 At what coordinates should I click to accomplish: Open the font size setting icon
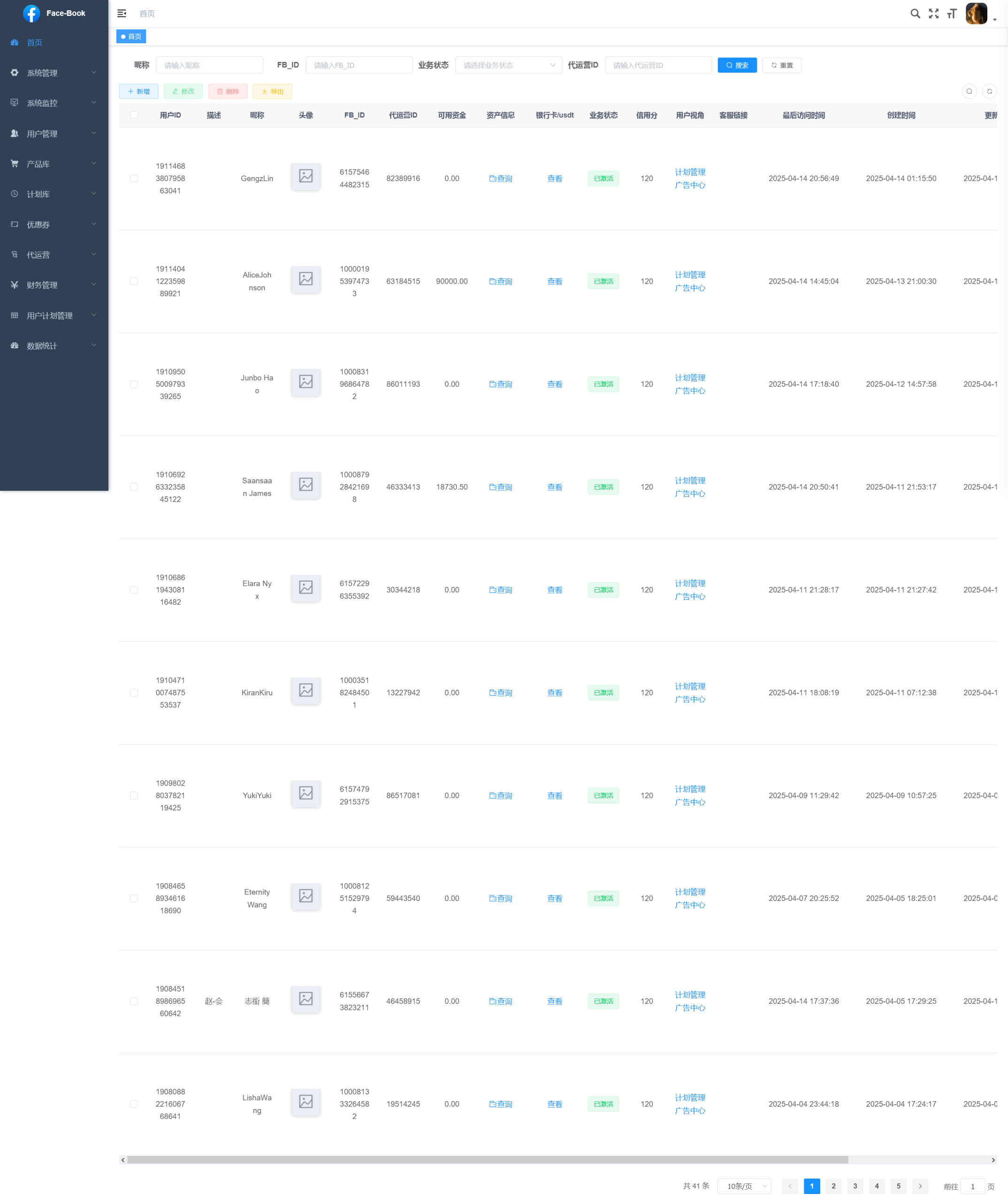[951, 14]
